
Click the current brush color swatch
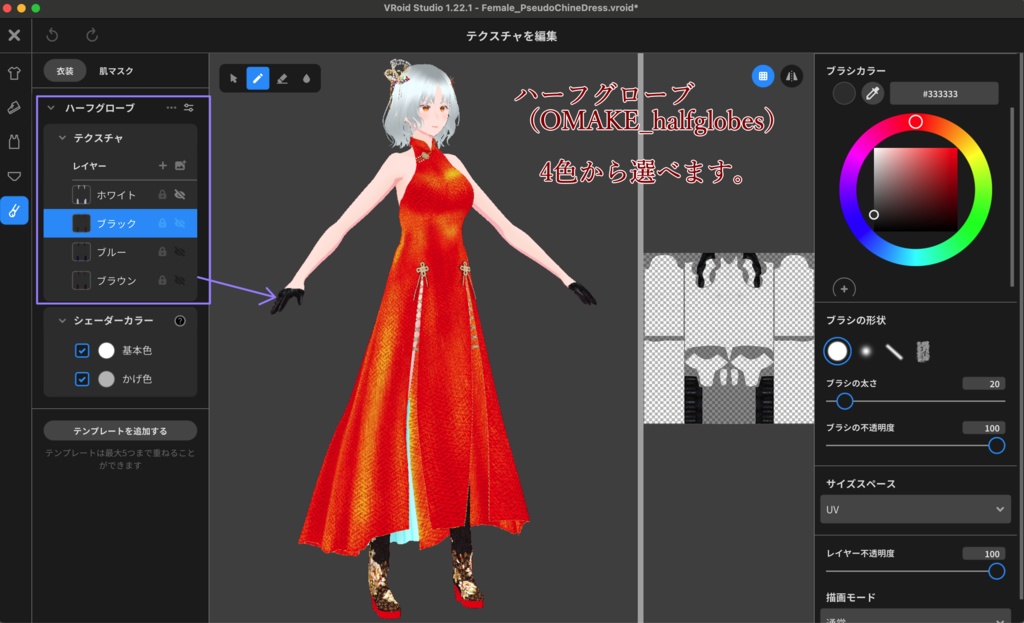(x=844, y=93)
